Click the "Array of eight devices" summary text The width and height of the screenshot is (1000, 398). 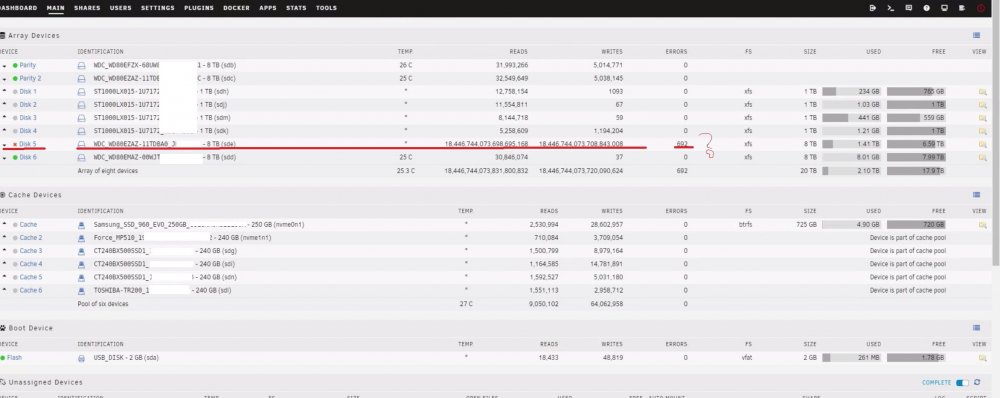[108, 171]
